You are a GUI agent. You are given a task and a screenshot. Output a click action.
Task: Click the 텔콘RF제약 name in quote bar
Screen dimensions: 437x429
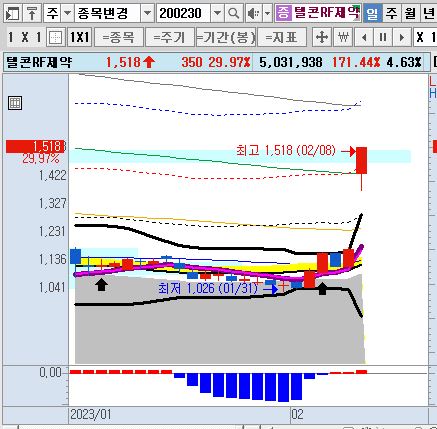(x=39, y=62)
